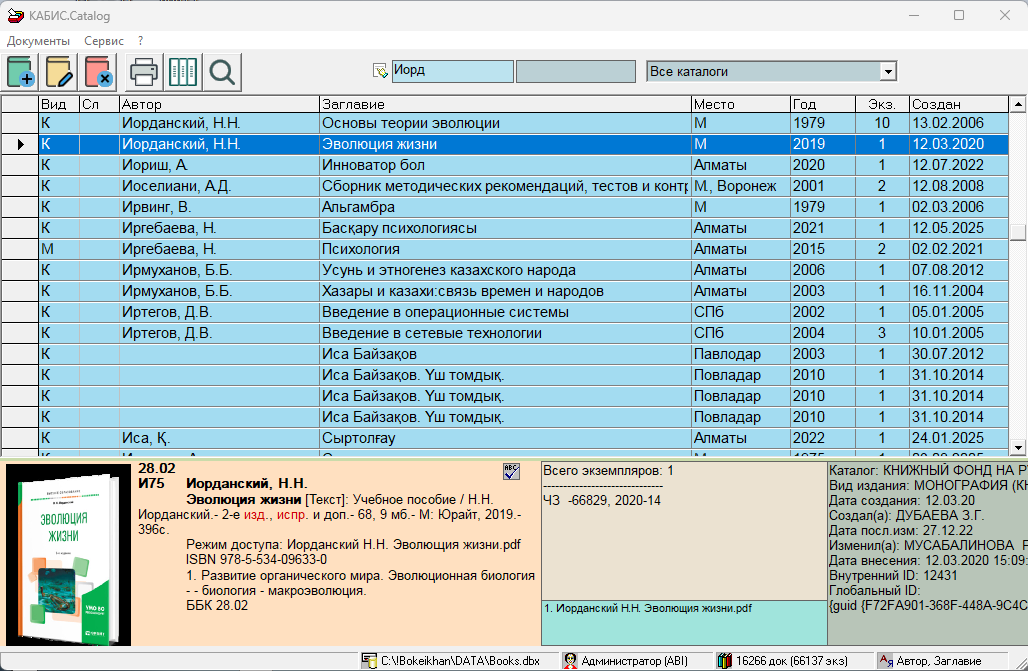
Task: Open the Сервис menu
Action: tap(104, 41)
